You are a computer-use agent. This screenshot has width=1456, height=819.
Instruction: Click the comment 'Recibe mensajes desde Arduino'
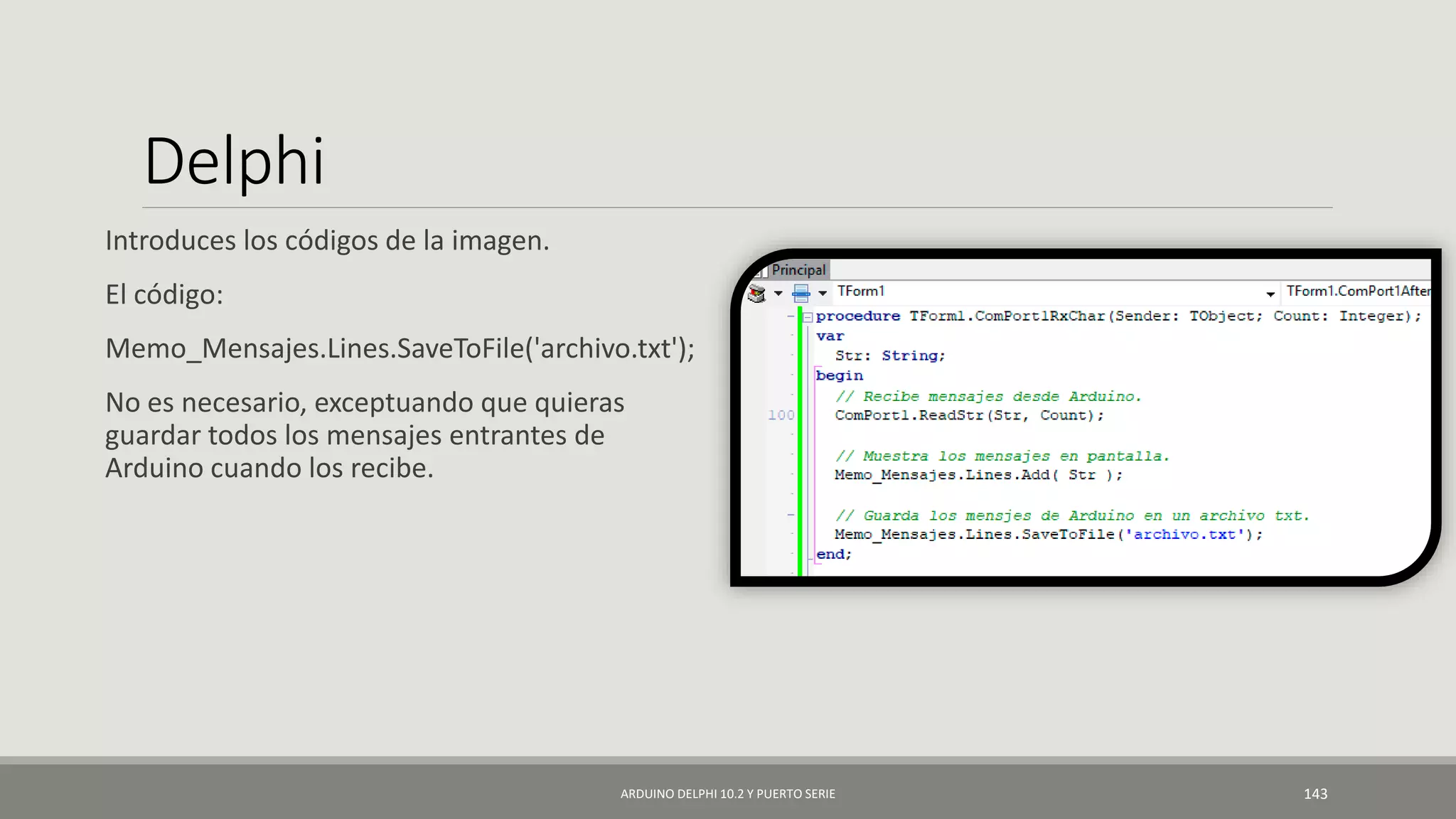988,397
